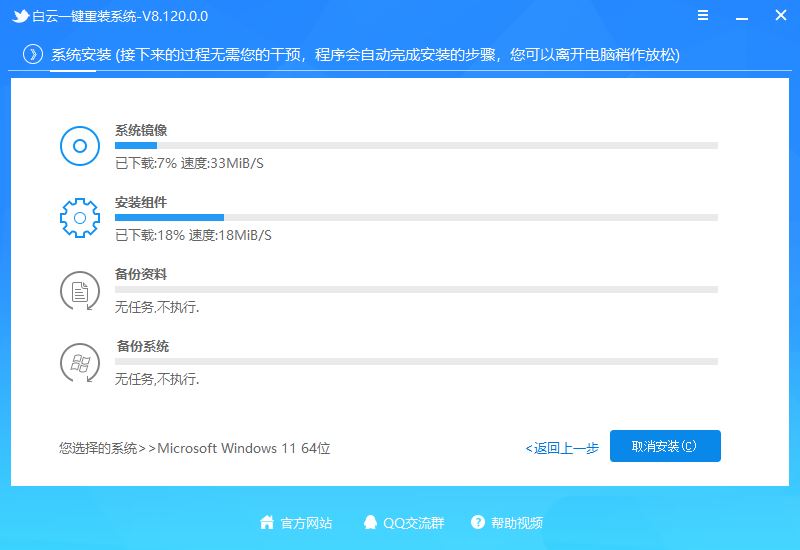The width and height of the screenshot is (800, 550).
Task: Click the 安装组件 download progress bar
Action: point(416,217)
